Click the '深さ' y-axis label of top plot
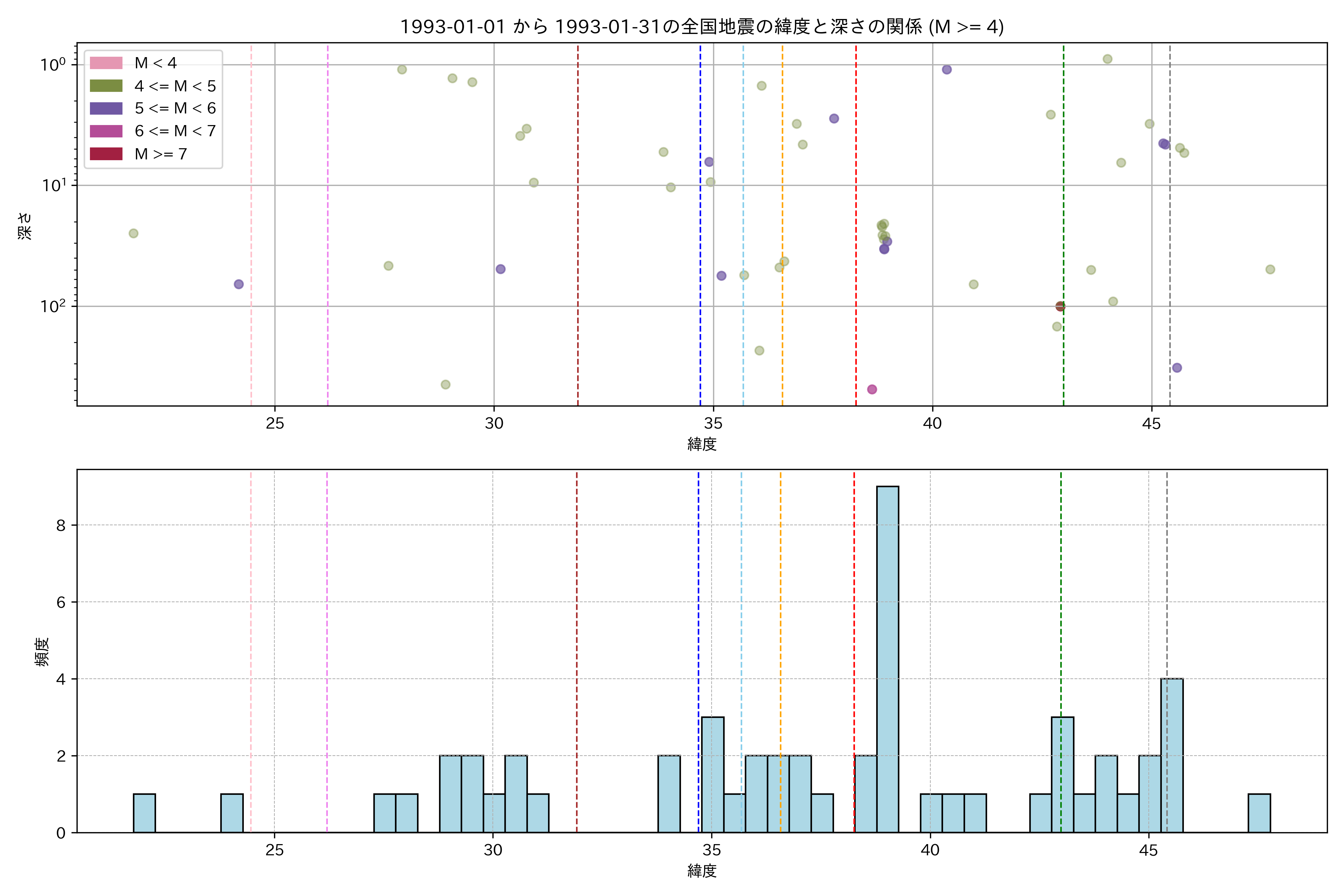 (25, 226)
